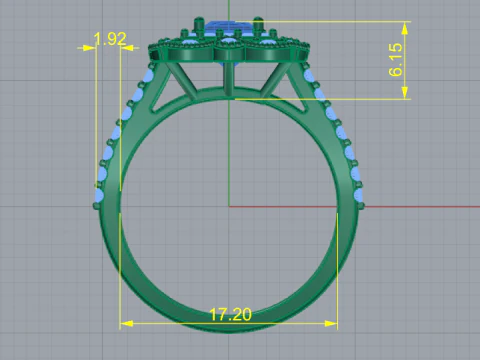Select the 17.20 inner diameter dimension text
The height and width of the screenshot is (360, 480).
(x=230, y=314)
